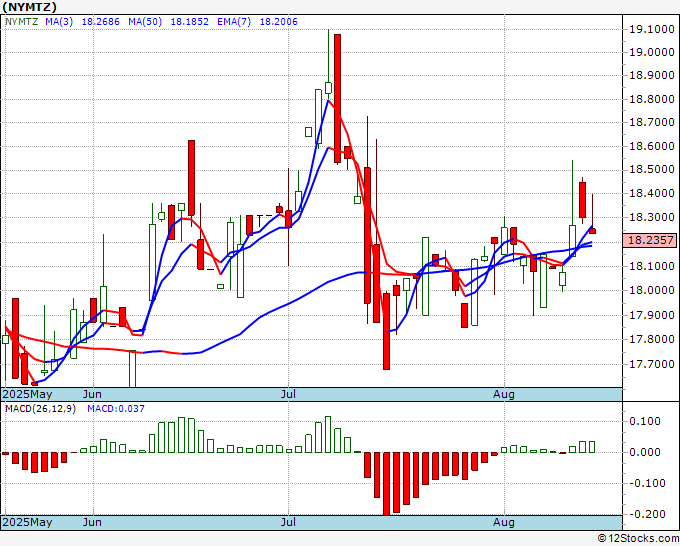Click the tallest red candlestick near 19.1
Screen dimensions: 680x546
tap(337, 98)
